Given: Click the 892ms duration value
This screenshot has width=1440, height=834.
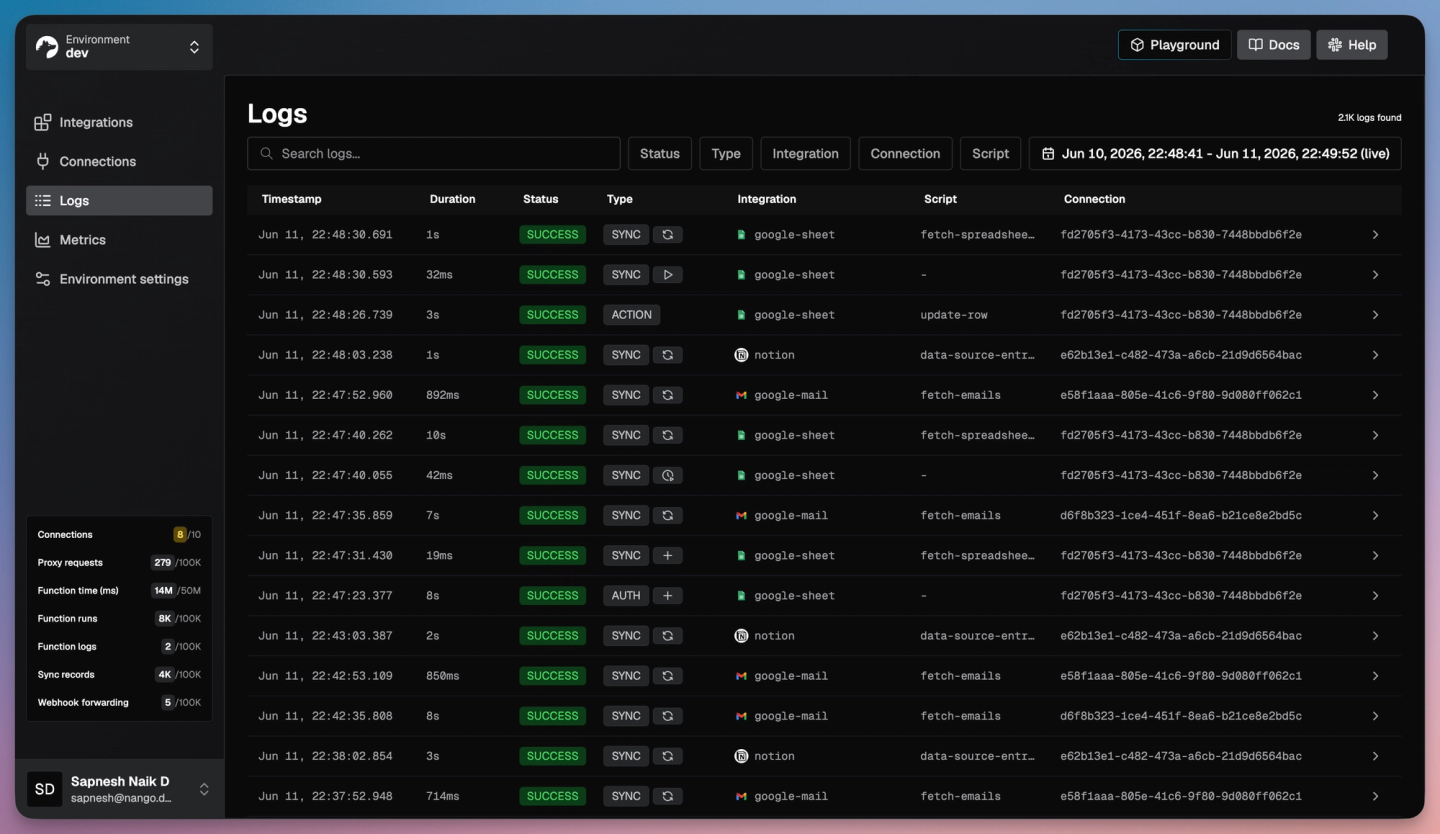Looking at the screenshot, I should tap(443, 395).
